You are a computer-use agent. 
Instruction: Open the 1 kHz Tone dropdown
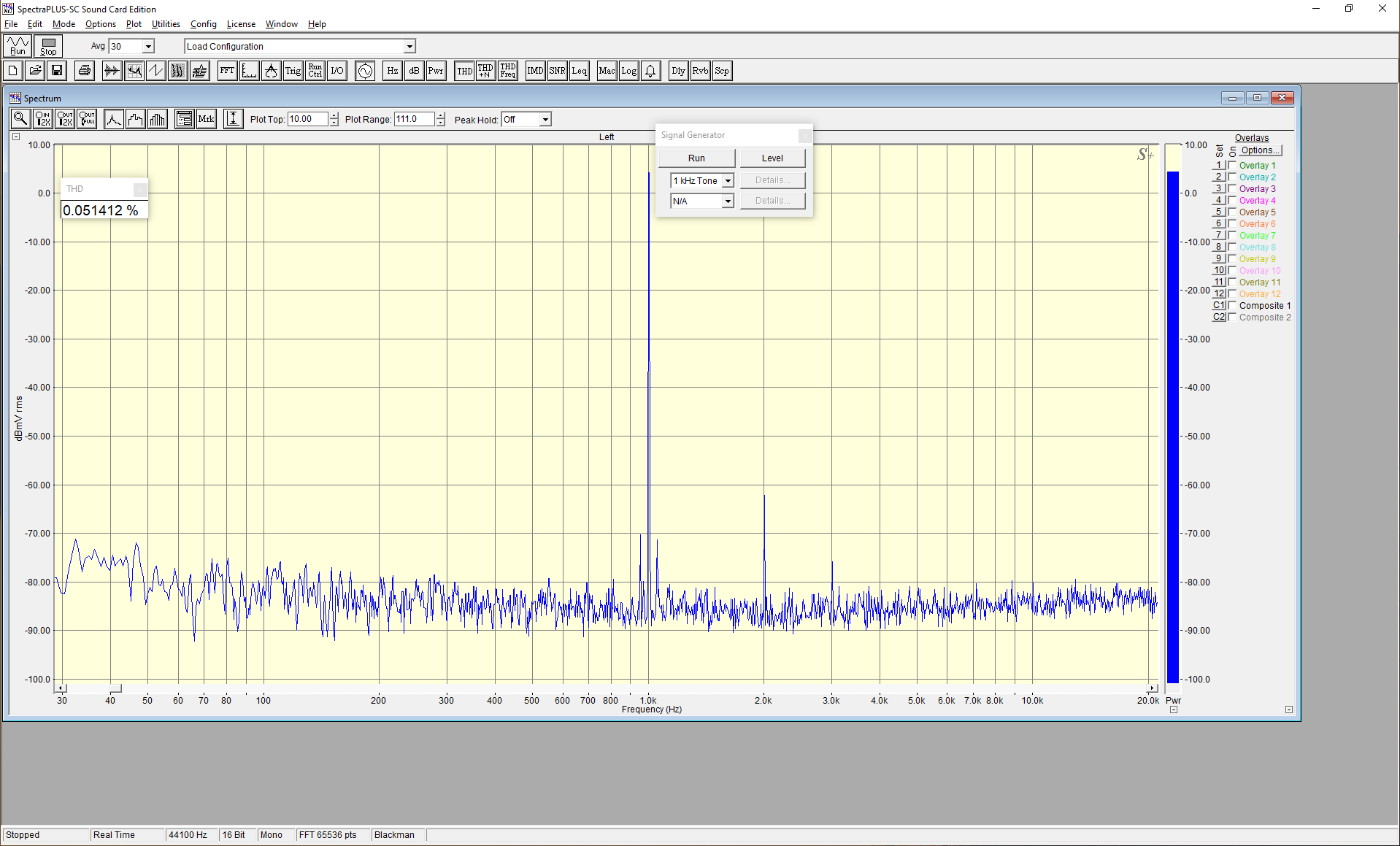(701, 181)
